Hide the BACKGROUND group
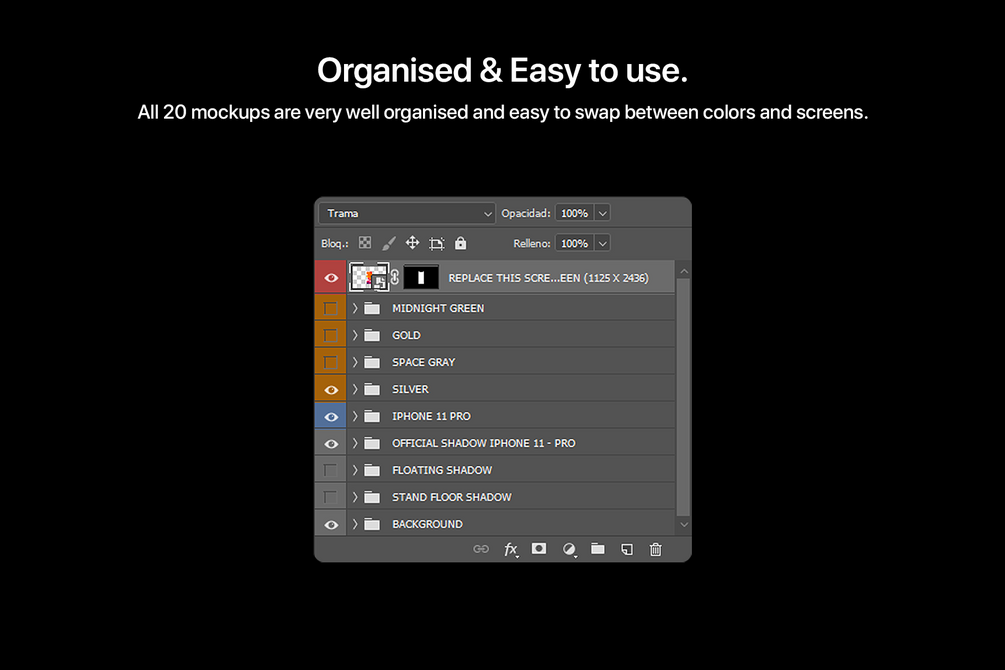1005x670 pixels. (x=331, y=524)
